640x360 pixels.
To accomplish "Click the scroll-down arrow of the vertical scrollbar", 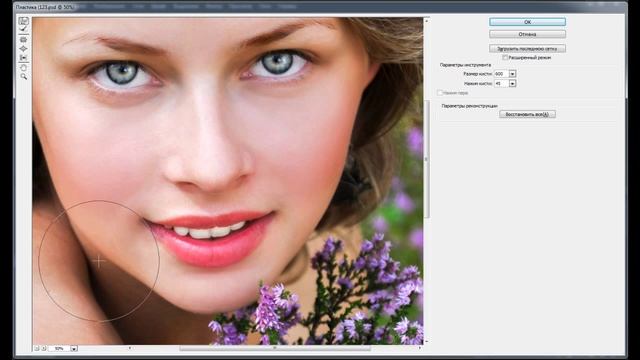I will (x=427, y=342).
